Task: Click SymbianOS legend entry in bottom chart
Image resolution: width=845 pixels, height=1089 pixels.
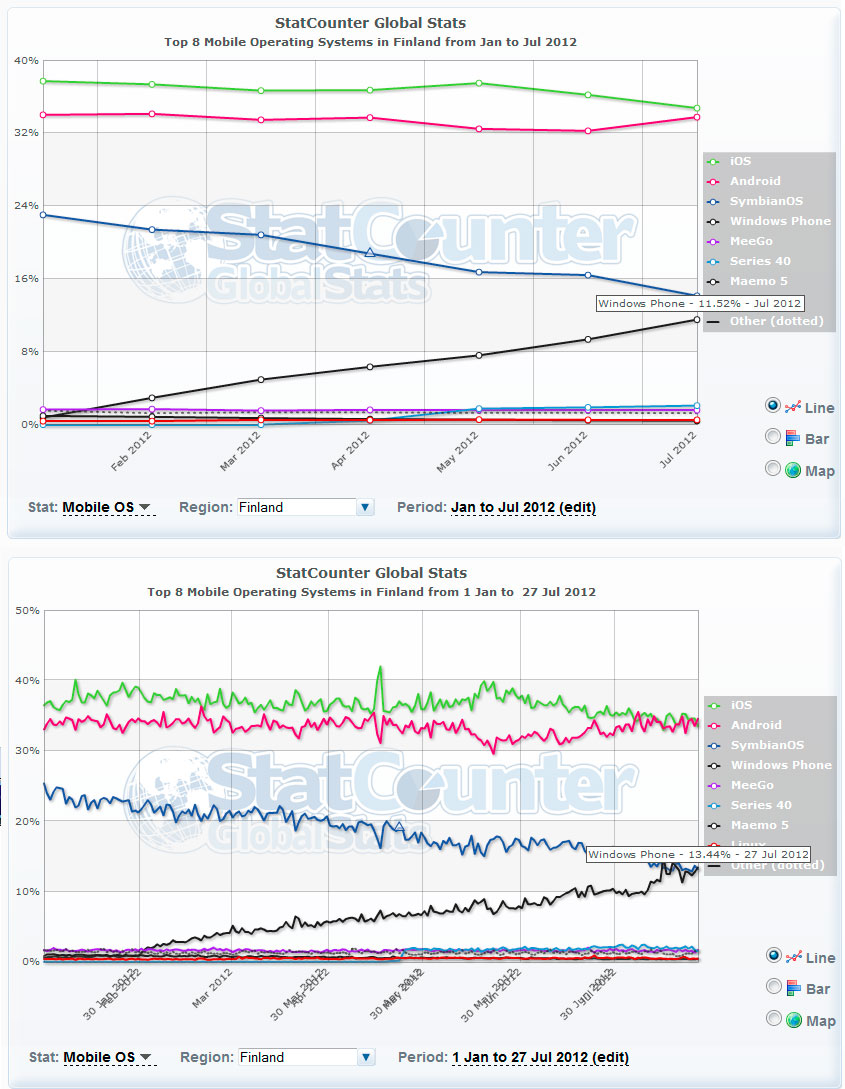Action: click(756, 745)
